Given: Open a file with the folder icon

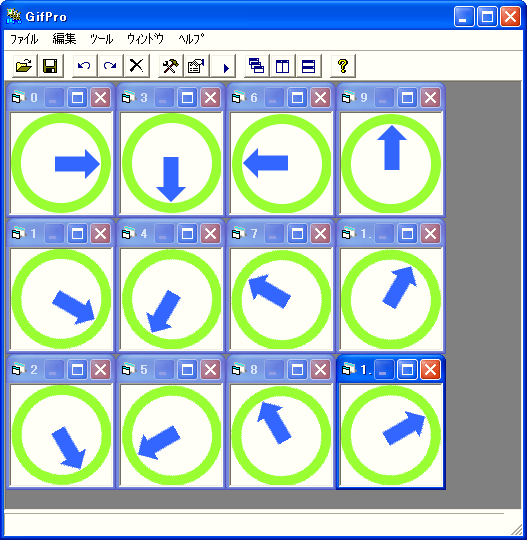Looking at the screenshot, I should [x=24, y=65].
